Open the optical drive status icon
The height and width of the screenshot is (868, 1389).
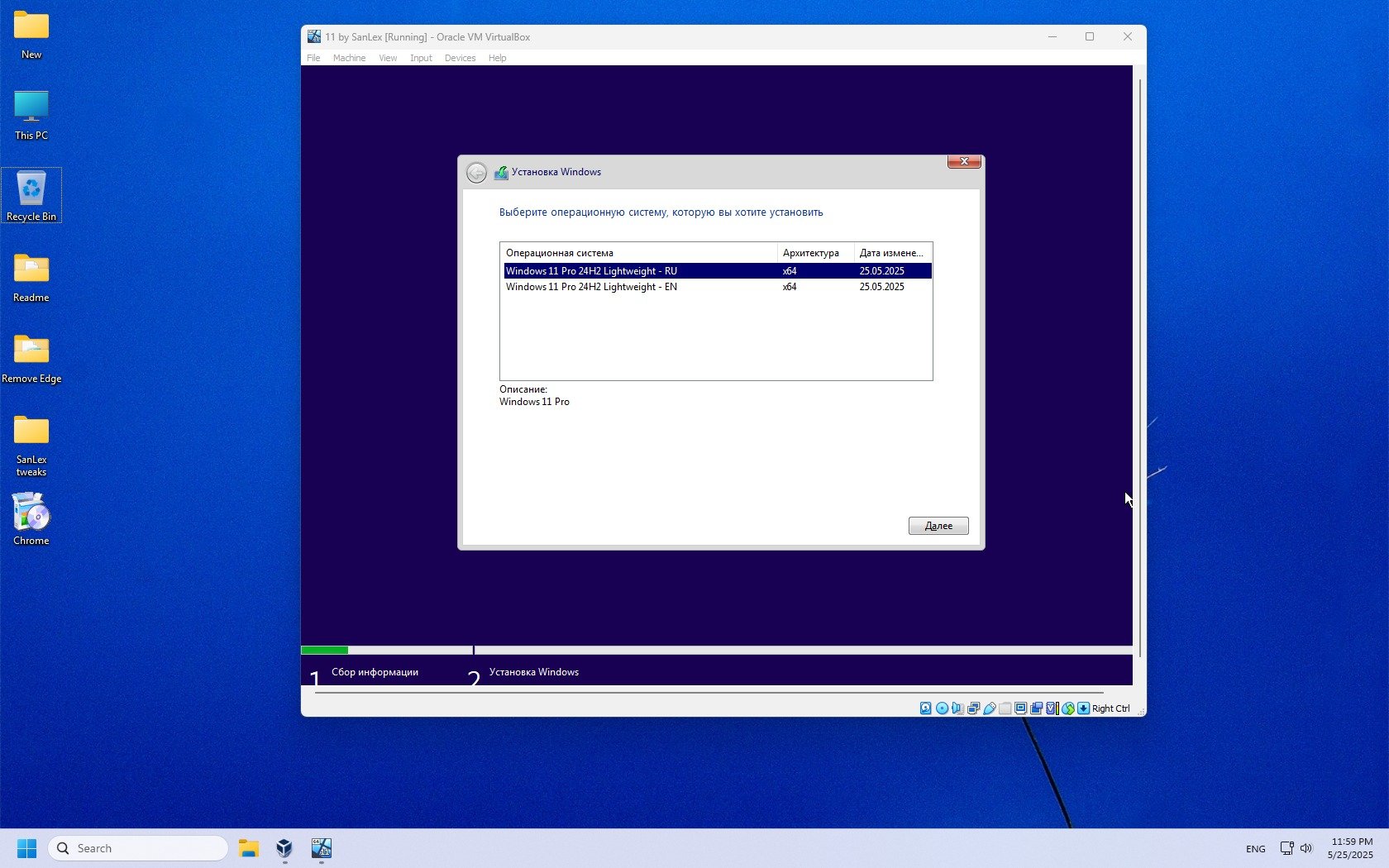point(942,708)
